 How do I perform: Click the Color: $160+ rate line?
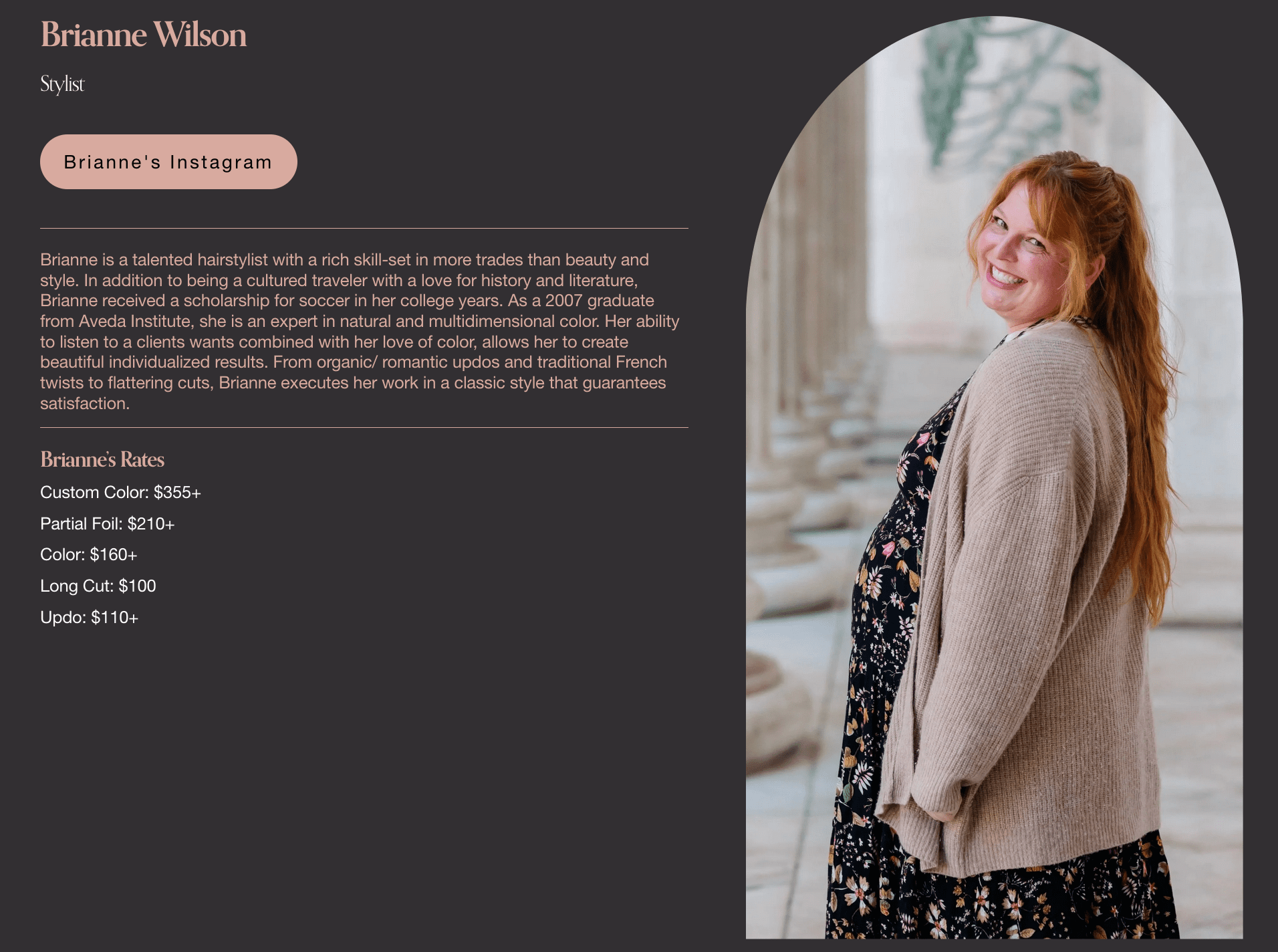(x=88, y=555)
